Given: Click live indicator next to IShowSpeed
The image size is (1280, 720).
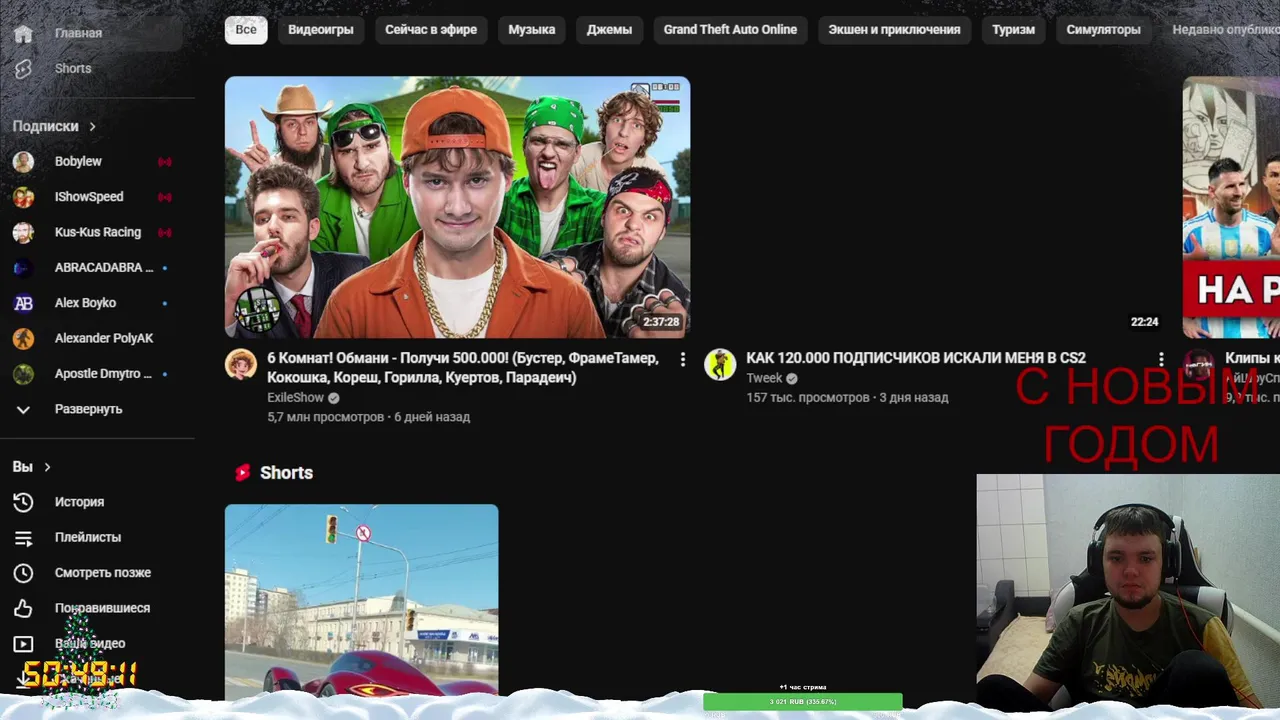Looking at the screenshot, I should tap(165, 197).
